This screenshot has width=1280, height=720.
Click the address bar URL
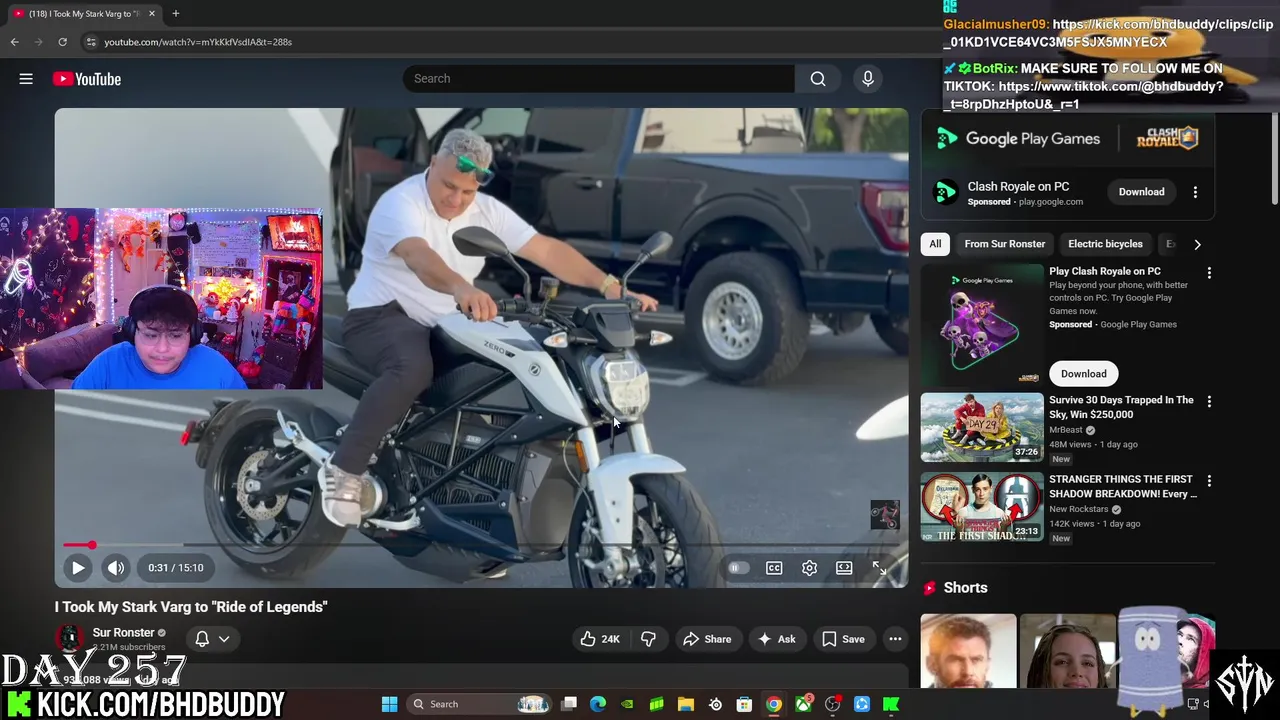click(x=198, y=42)
